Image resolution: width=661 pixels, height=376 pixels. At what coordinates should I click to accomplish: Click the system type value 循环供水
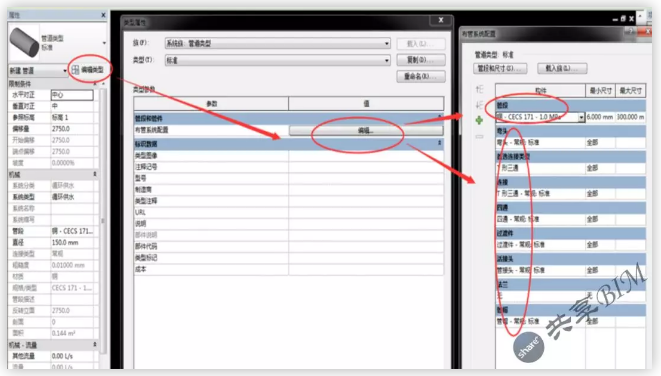click(72, 197)
